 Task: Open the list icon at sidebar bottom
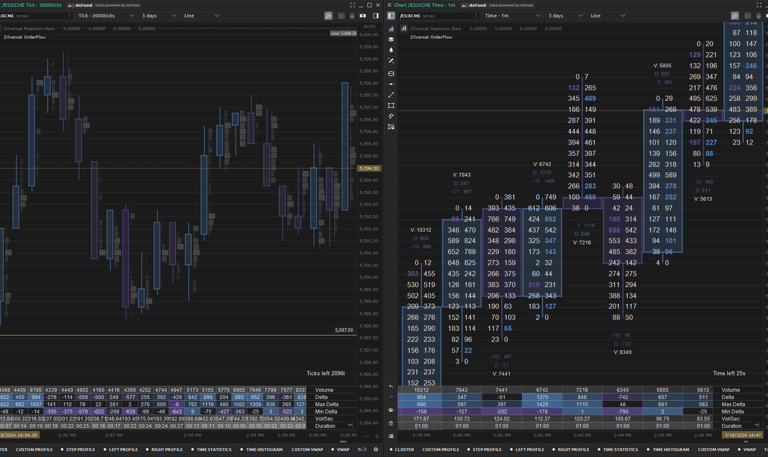391,435
